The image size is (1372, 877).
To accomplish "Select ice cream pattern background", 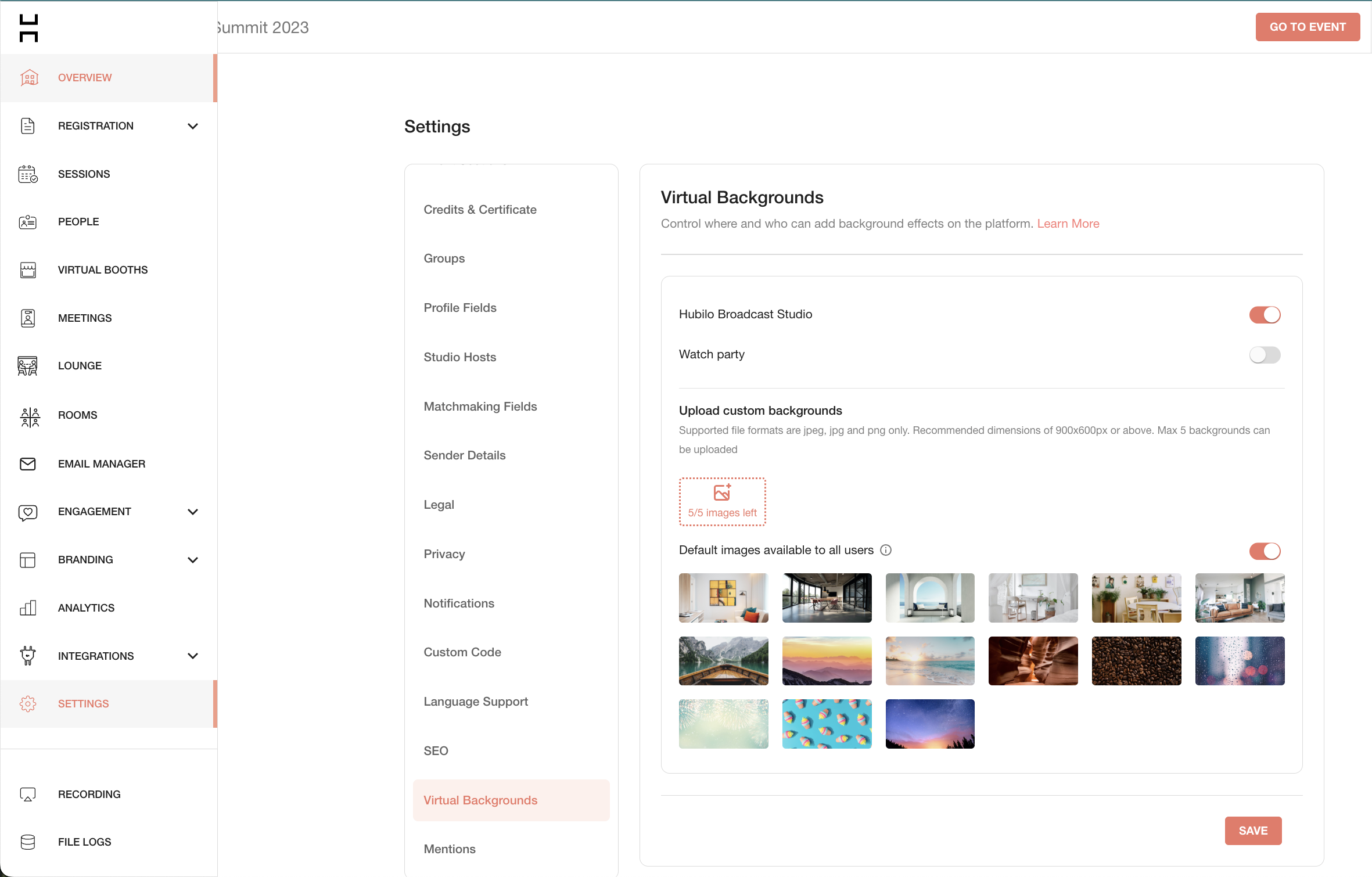I will pyautogui.click(x=827, y=724).
